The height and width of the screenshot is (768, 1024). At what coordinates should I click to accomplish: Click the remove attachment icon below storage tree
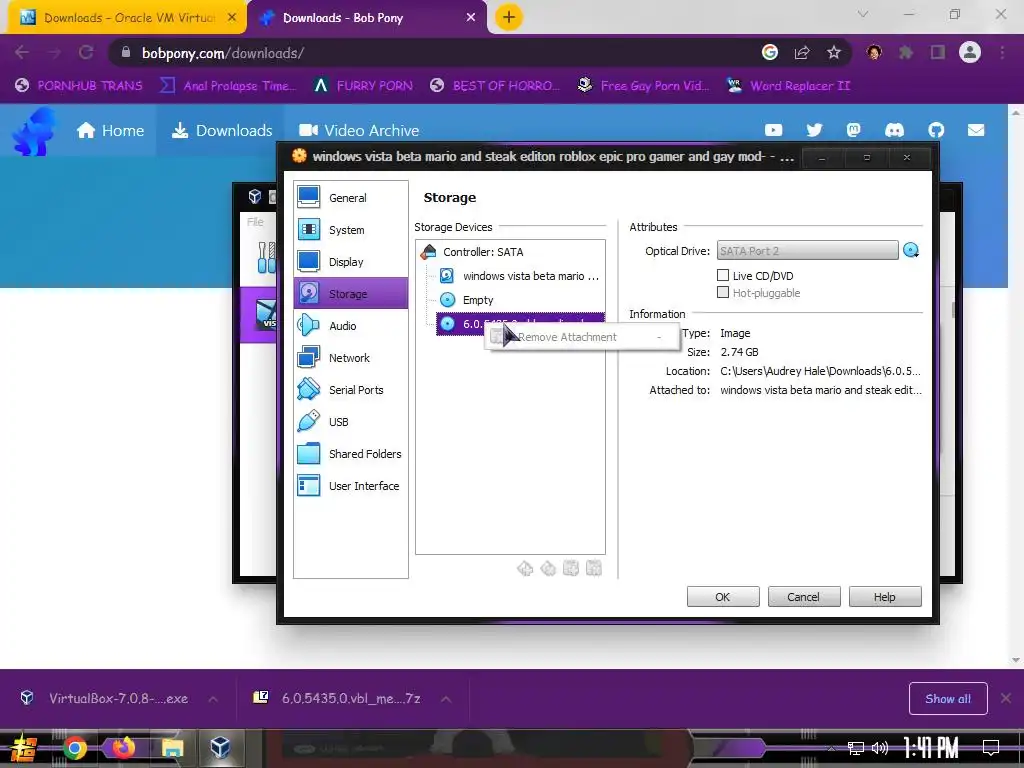(x=594, y=569)
